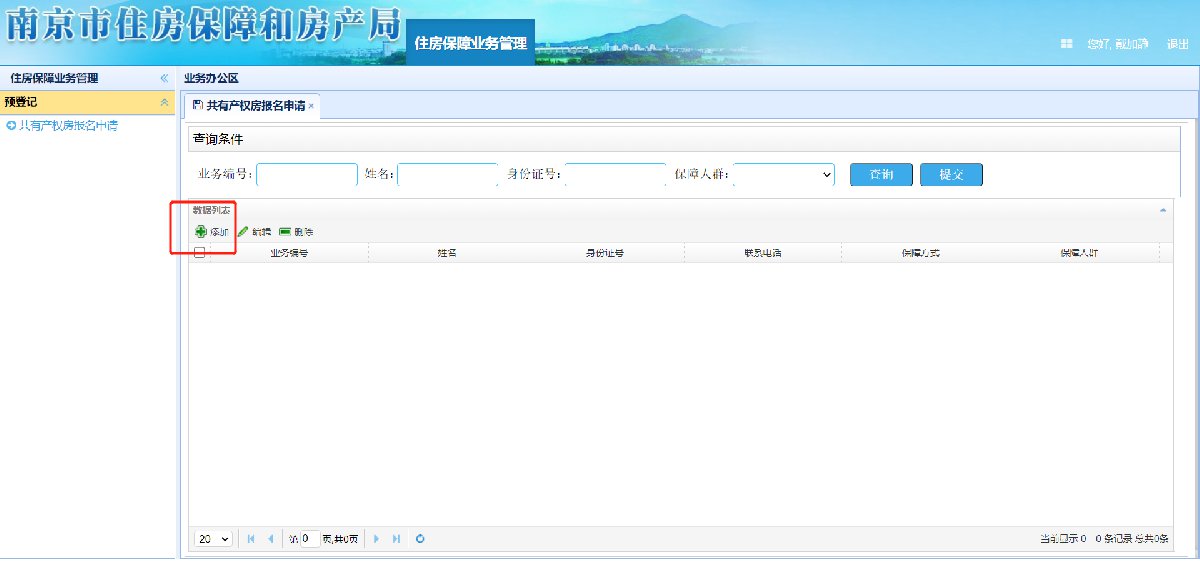
Task: Switch to the 共有产权房报名申请 tab
Action: [x=255, y=105]
